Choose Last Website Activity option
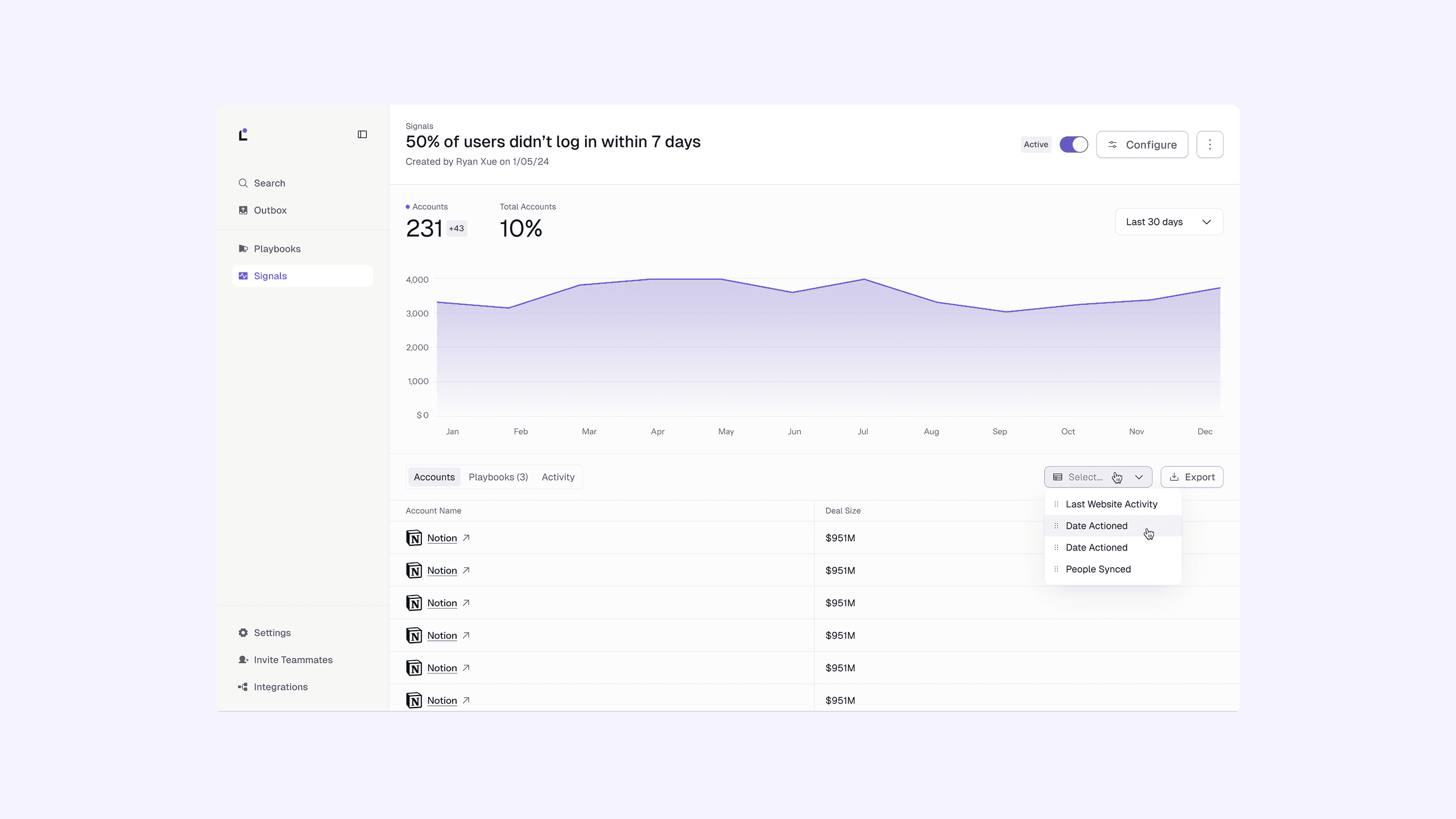Viewport: 1456px width, 819px height. click(x=1111, y=504)
